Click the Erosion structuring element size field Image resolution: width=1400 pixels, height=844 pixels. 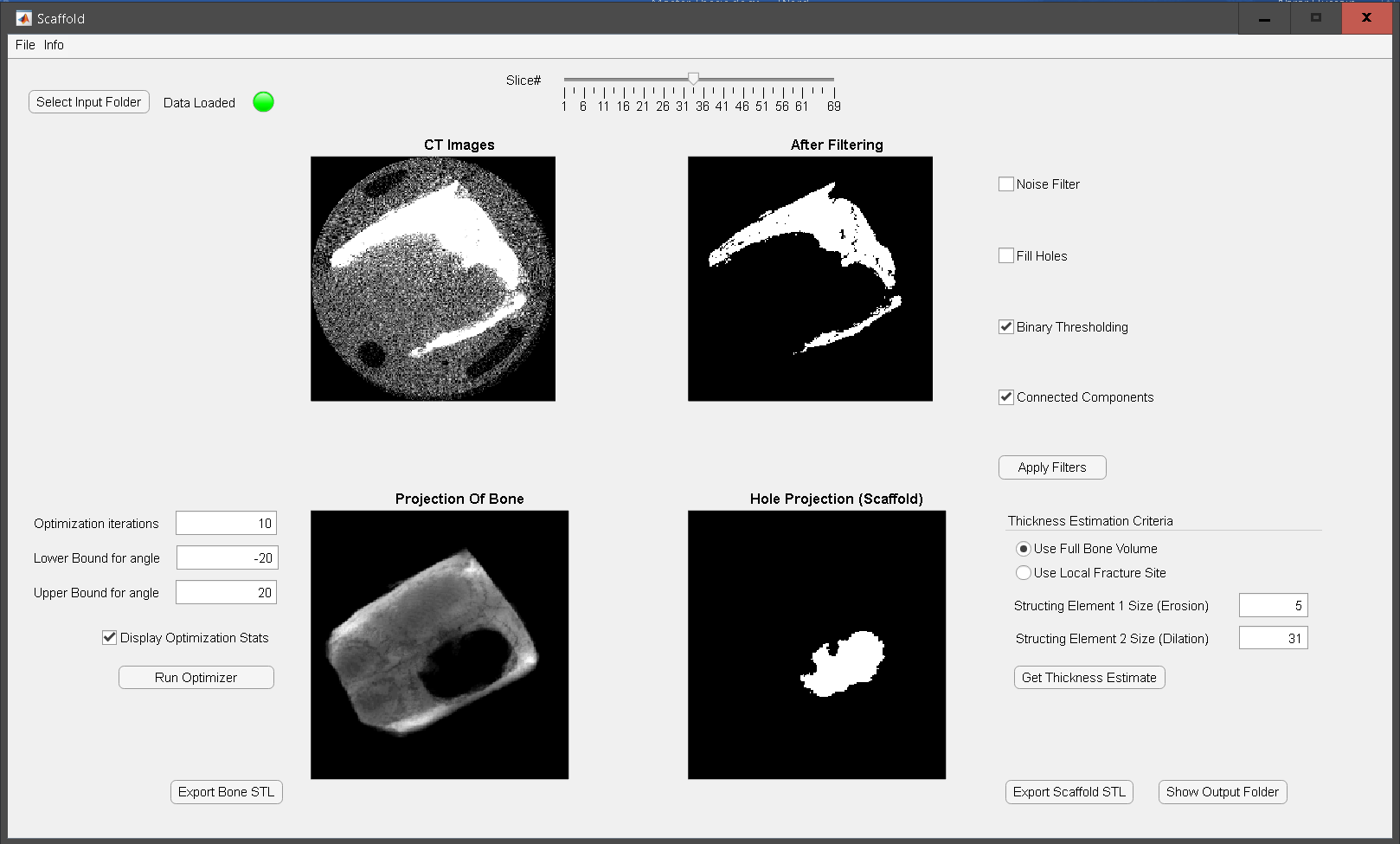tap(1273, 606)
